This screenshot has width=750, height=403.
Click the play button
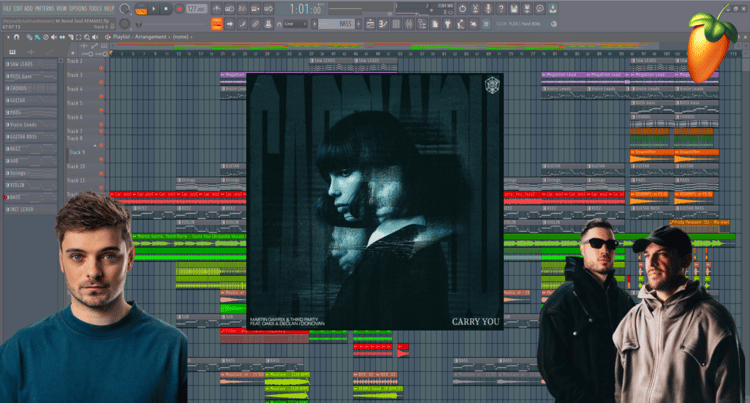click(x=154, y=9)
